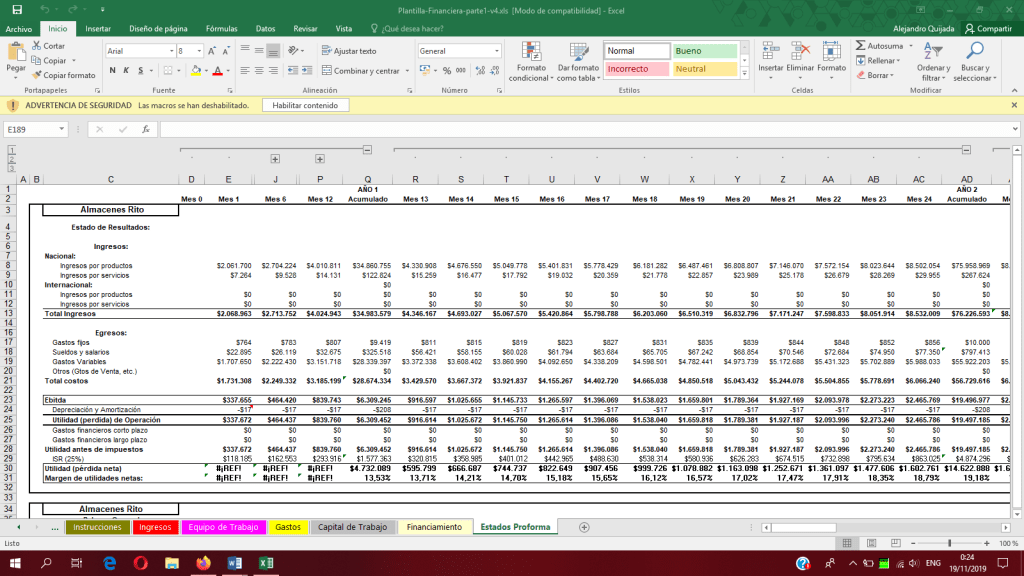Open Ordenar y filtrar tool
Image resolution: width=1024 pixels, height=576 pixels.
pos(933,52)
